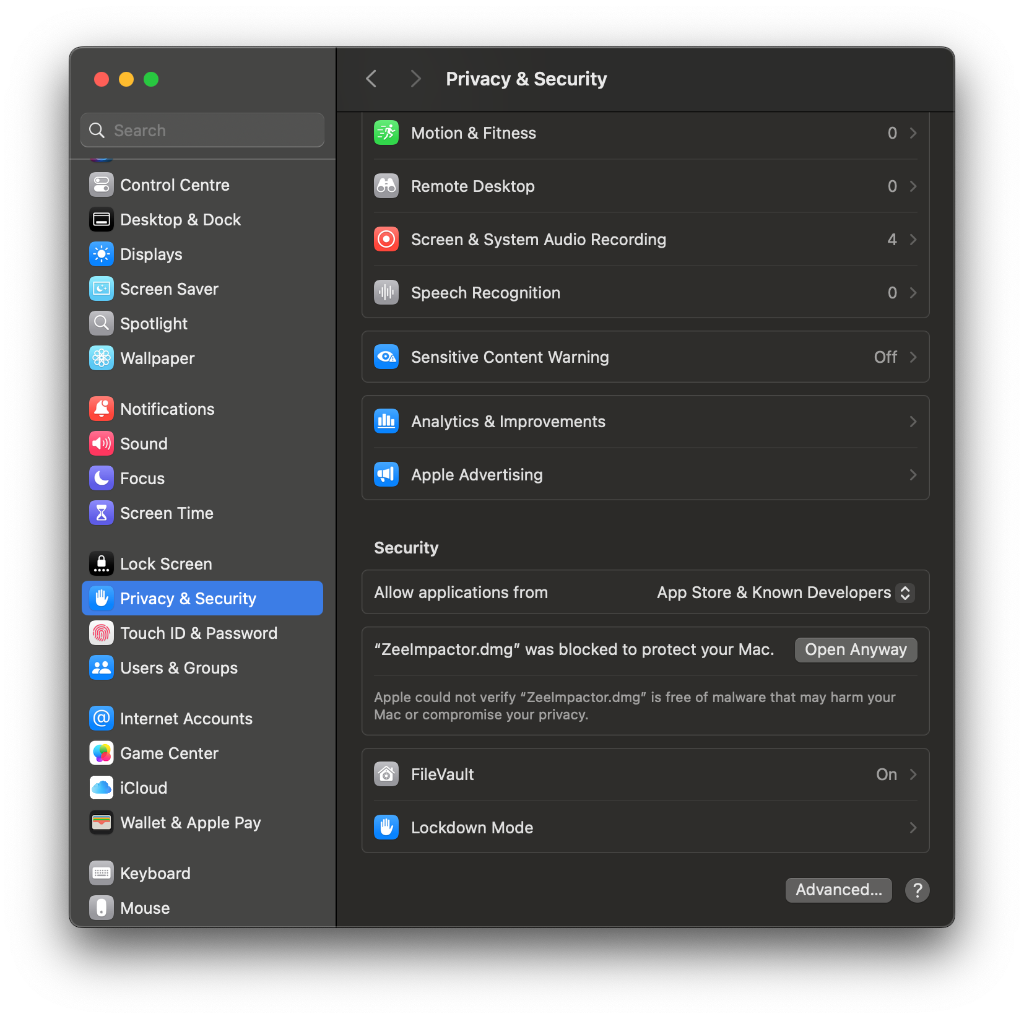Click the Mouse icon in sidebar

coord(101,908)
